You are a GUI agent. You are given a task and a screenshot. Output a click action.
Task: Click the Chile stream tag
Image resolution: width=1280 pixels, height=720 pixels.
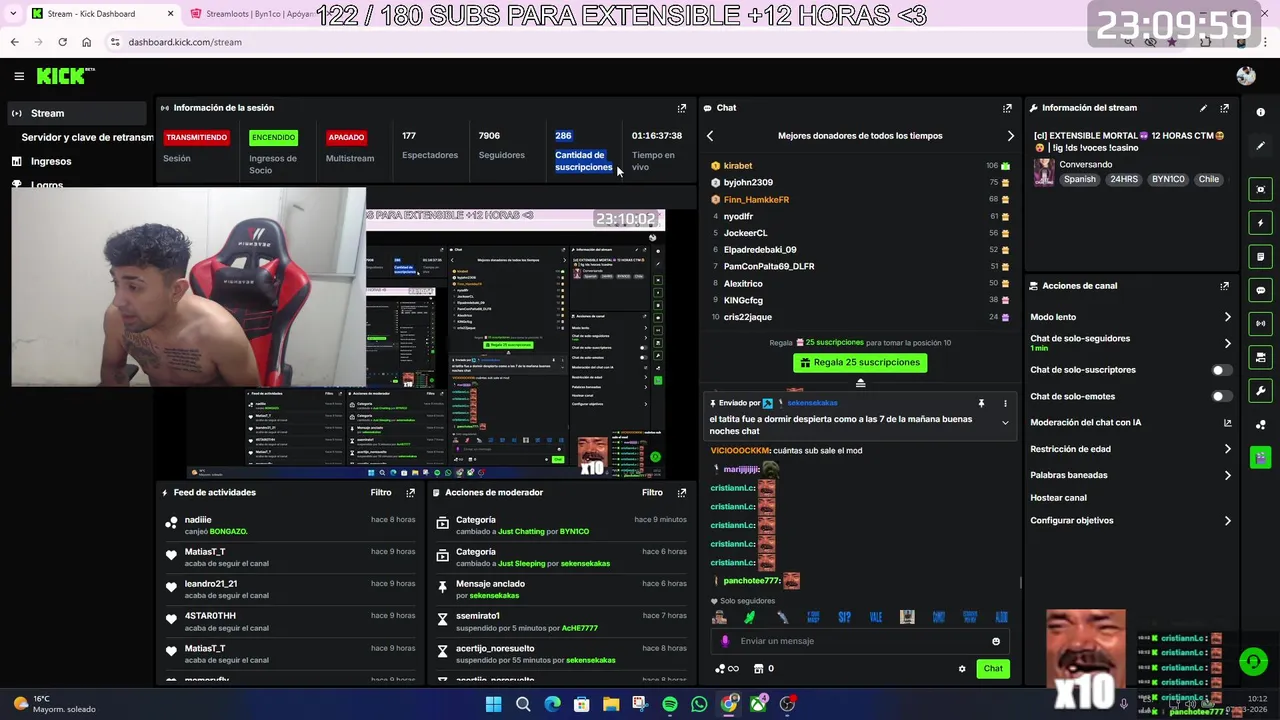click(1209, 180)
